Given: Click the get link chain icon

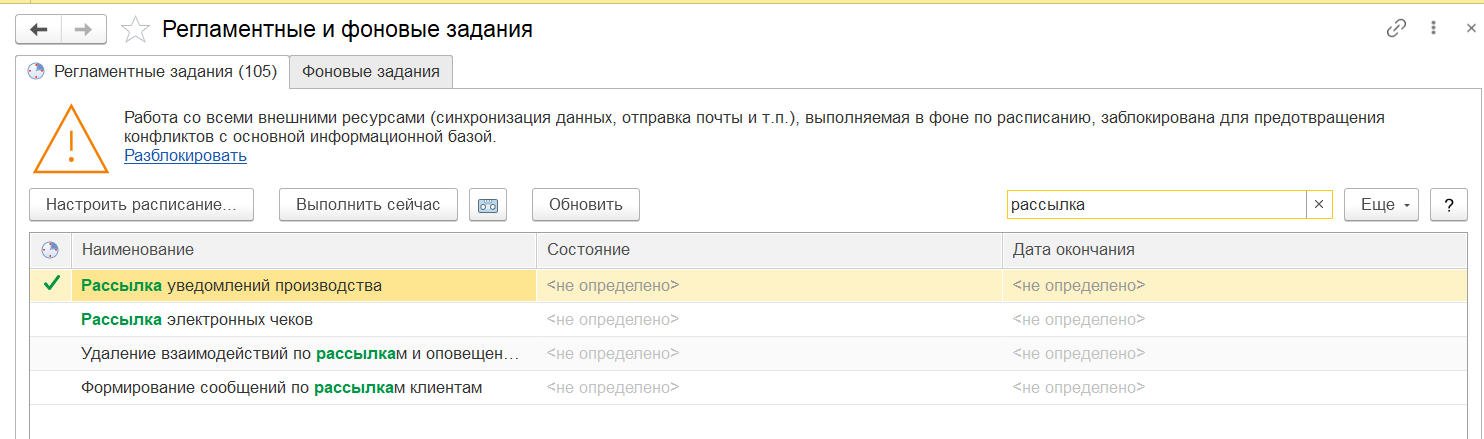Looking at the screenshot, I should [1396, 29].
